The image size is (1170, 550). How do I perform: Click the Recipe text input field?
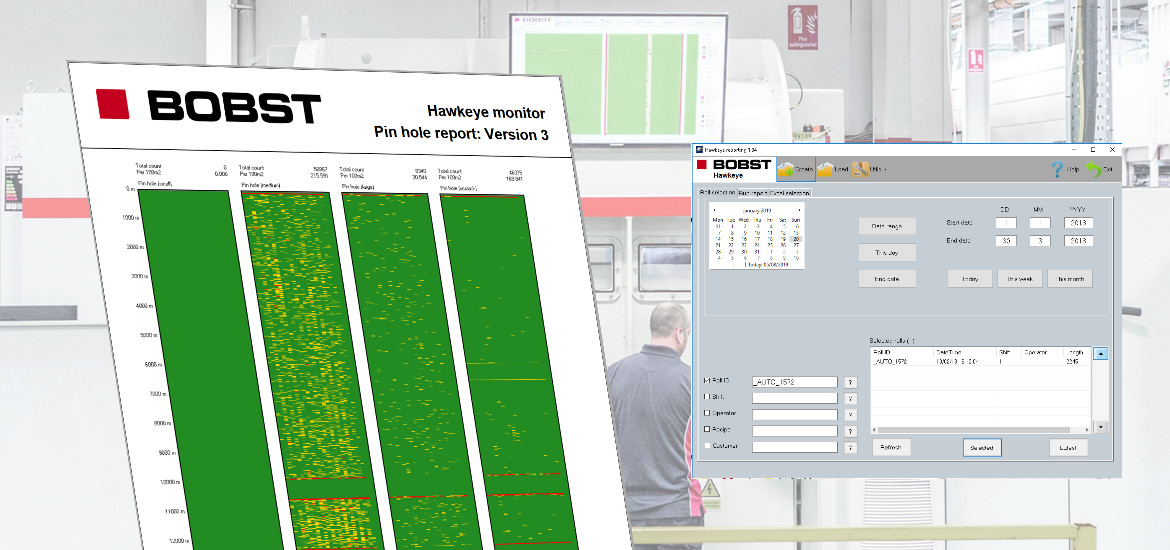(x=795, y=431)
